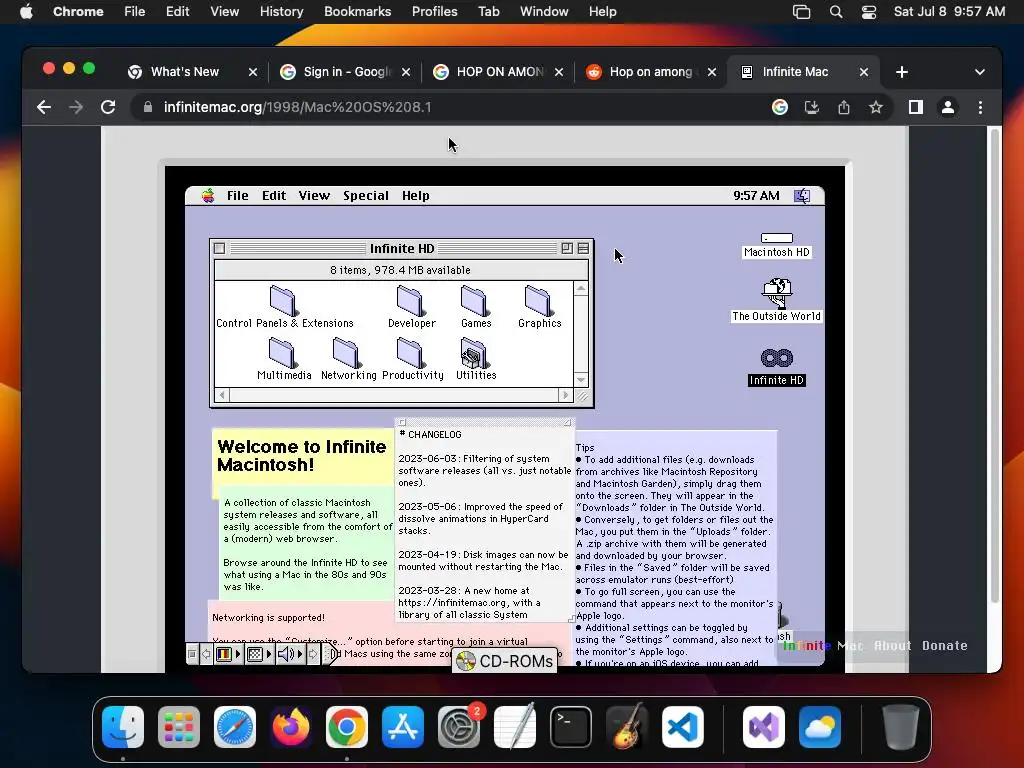Open the classic Mac Help menu
Screen dimensions: 1024x768
[415, 195]
